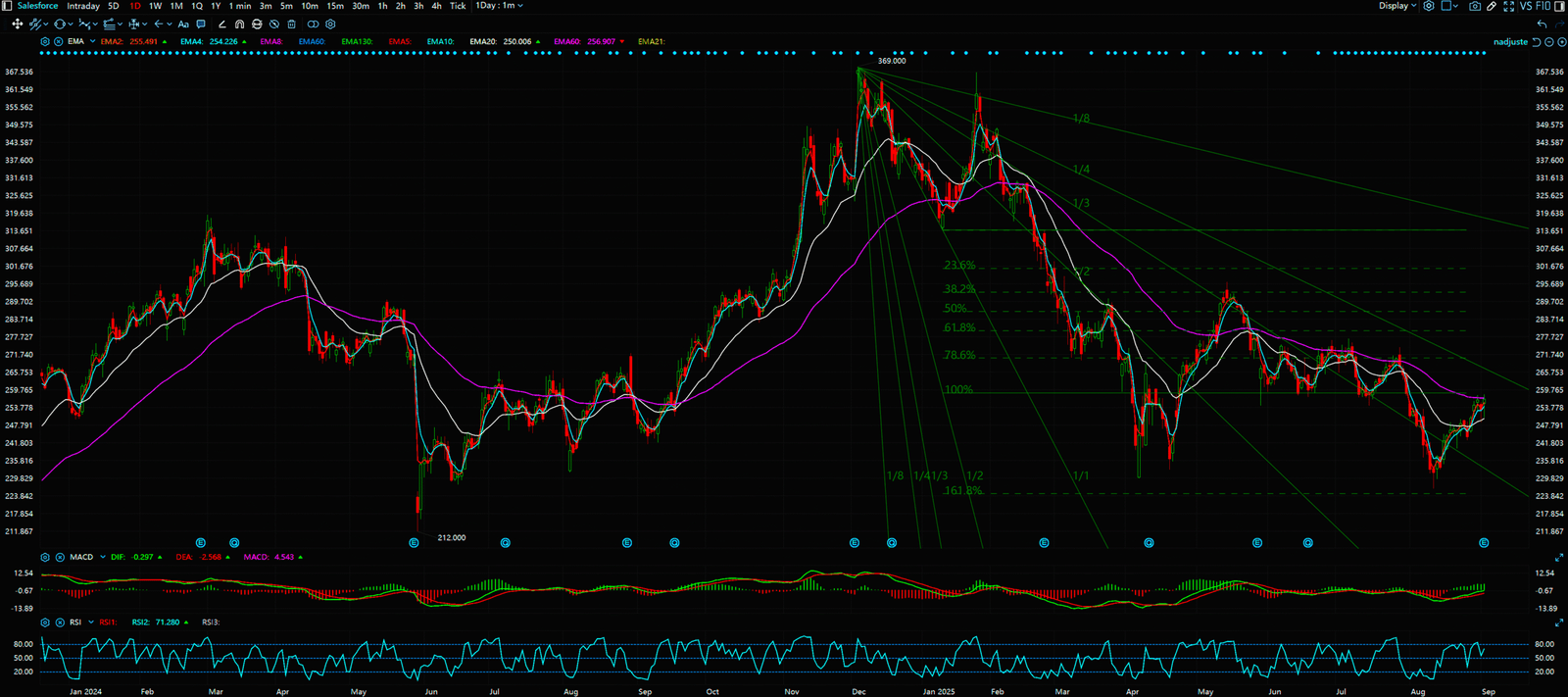The width and height of the screenshot is (1568, 697).
Task: Take a chart screenshot with camera icon
Action: 1475,6
